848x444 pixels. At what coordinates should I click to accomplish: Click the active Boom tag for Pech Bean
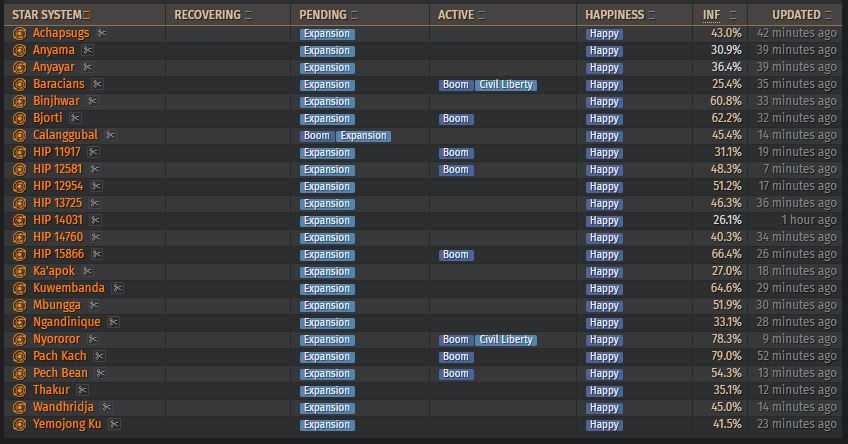[456, 374]
